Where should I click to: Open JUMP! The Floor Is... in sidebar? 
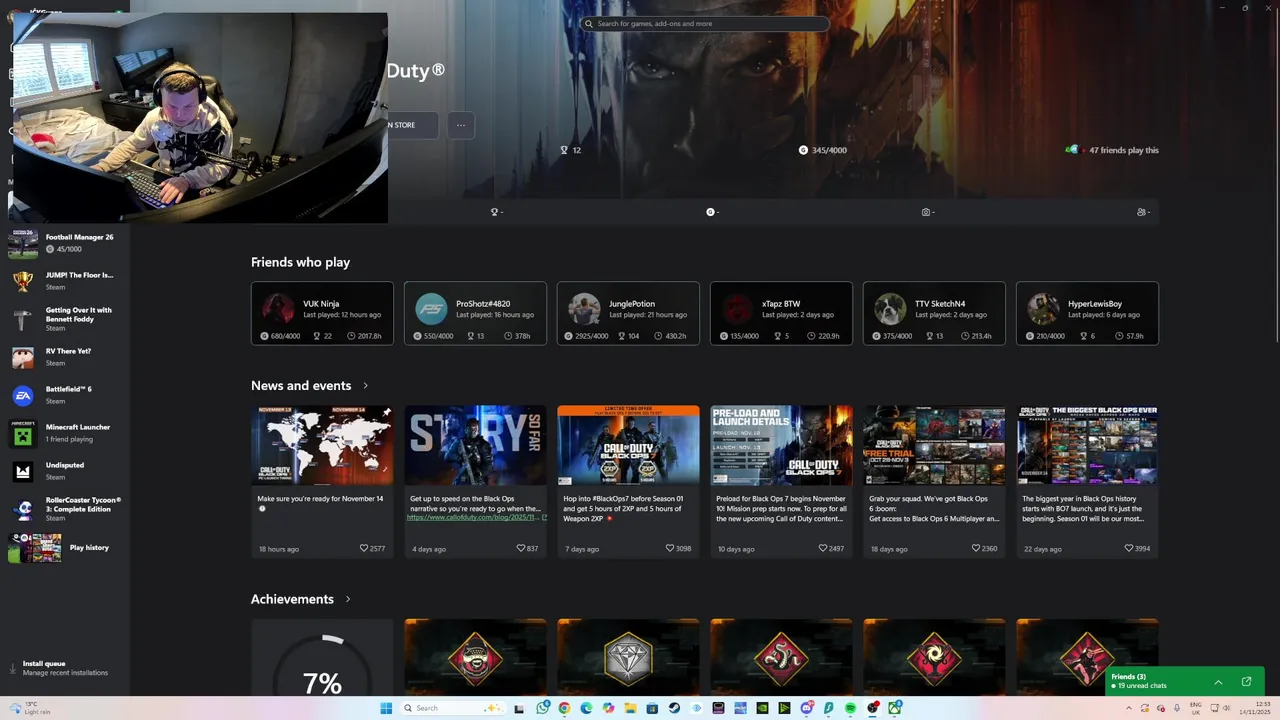point(65,281)
